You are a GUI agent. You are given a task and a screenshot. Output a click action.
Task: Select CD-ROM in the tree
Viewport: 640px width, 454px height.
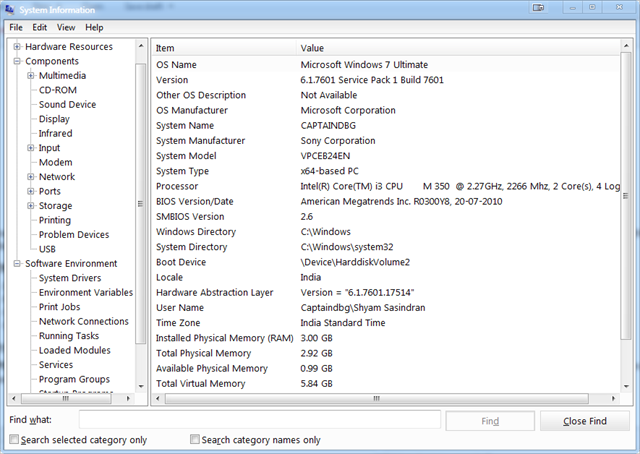coord(58,90)
